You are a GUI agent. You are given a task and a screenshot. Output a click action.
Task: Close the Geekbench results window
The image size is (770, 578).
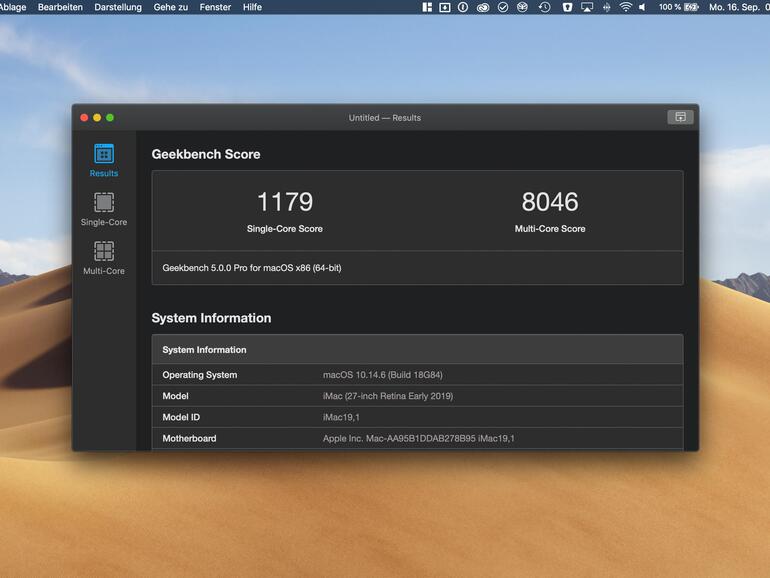click(84, 117)
